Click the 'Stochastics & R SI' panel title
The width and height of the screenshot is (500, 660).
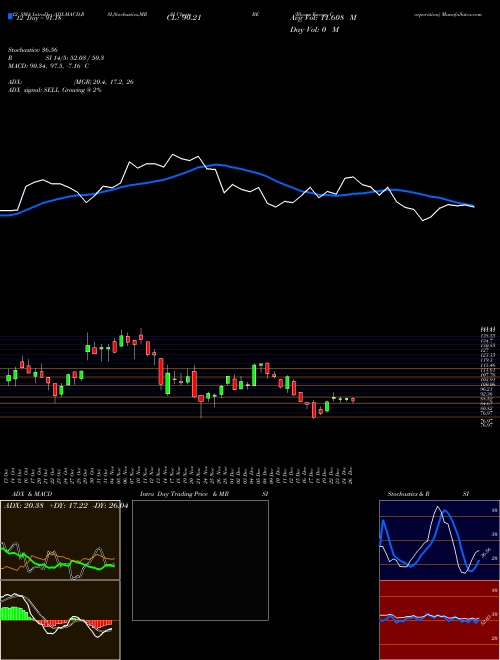coord(428,494)
